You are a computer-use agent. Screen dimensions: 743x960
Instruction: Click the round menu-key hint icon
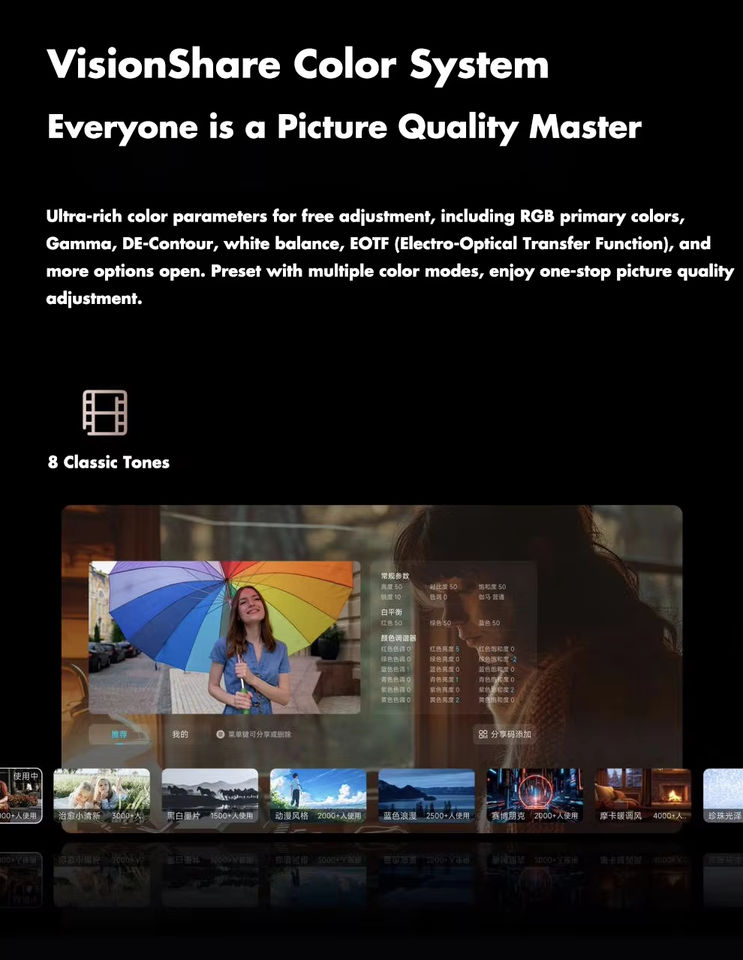coord(220,734)
